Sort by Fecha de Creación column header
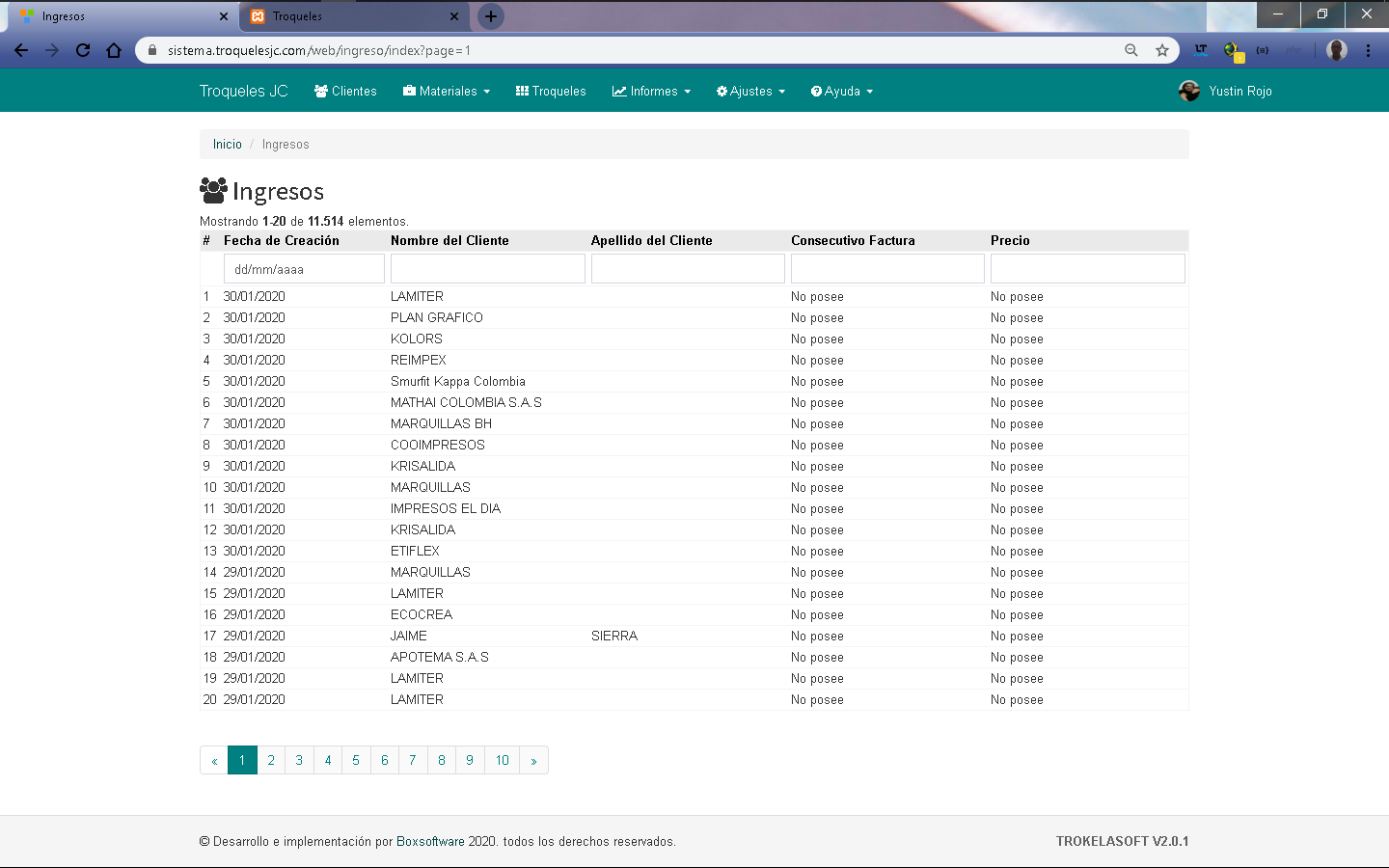This screenshot has height=868, width=1389. point(282,240)
